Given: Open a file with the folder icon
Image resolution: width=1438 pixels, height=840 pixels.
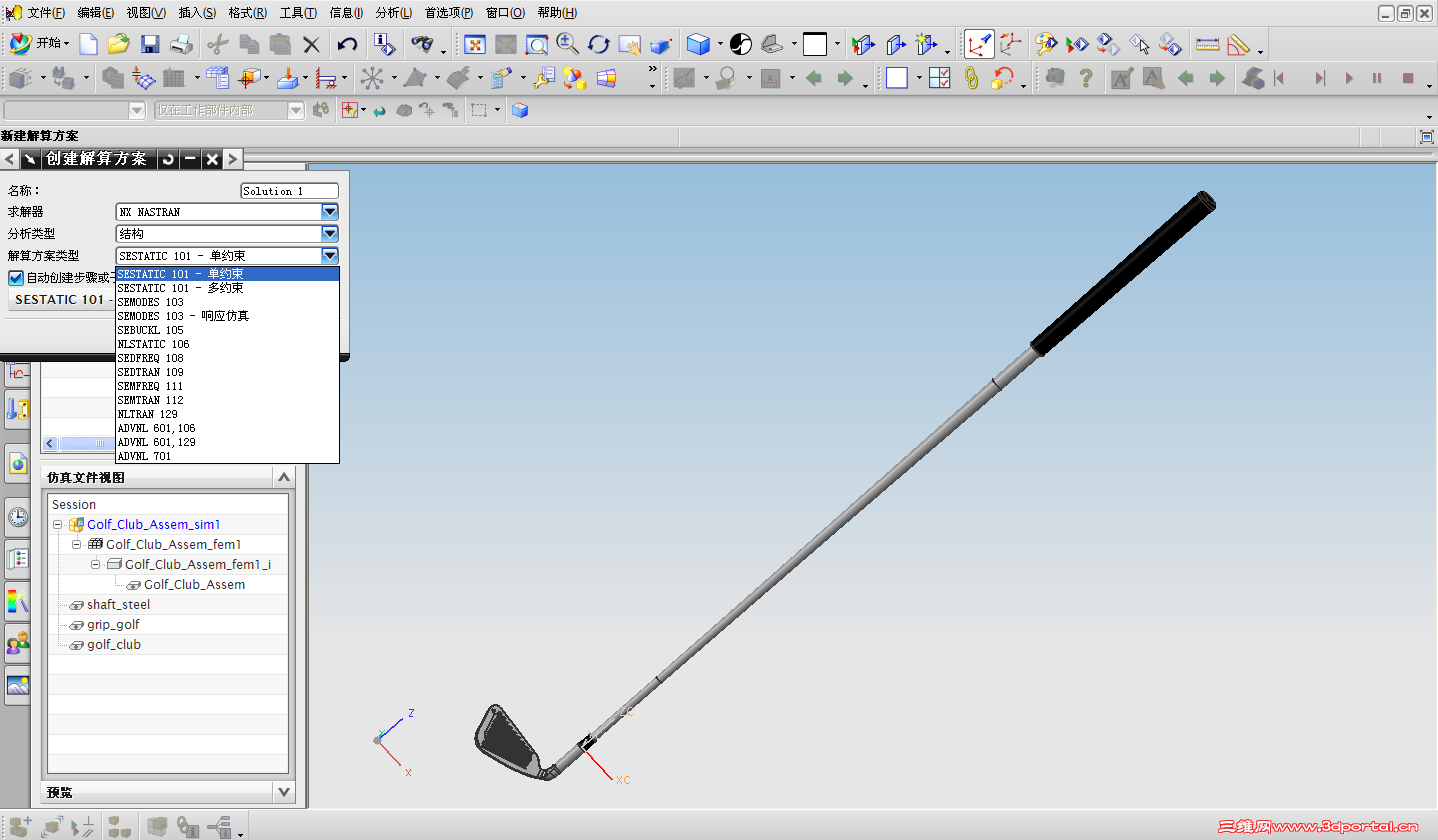Looking at the screenshot, I should (x=119, y=44).
